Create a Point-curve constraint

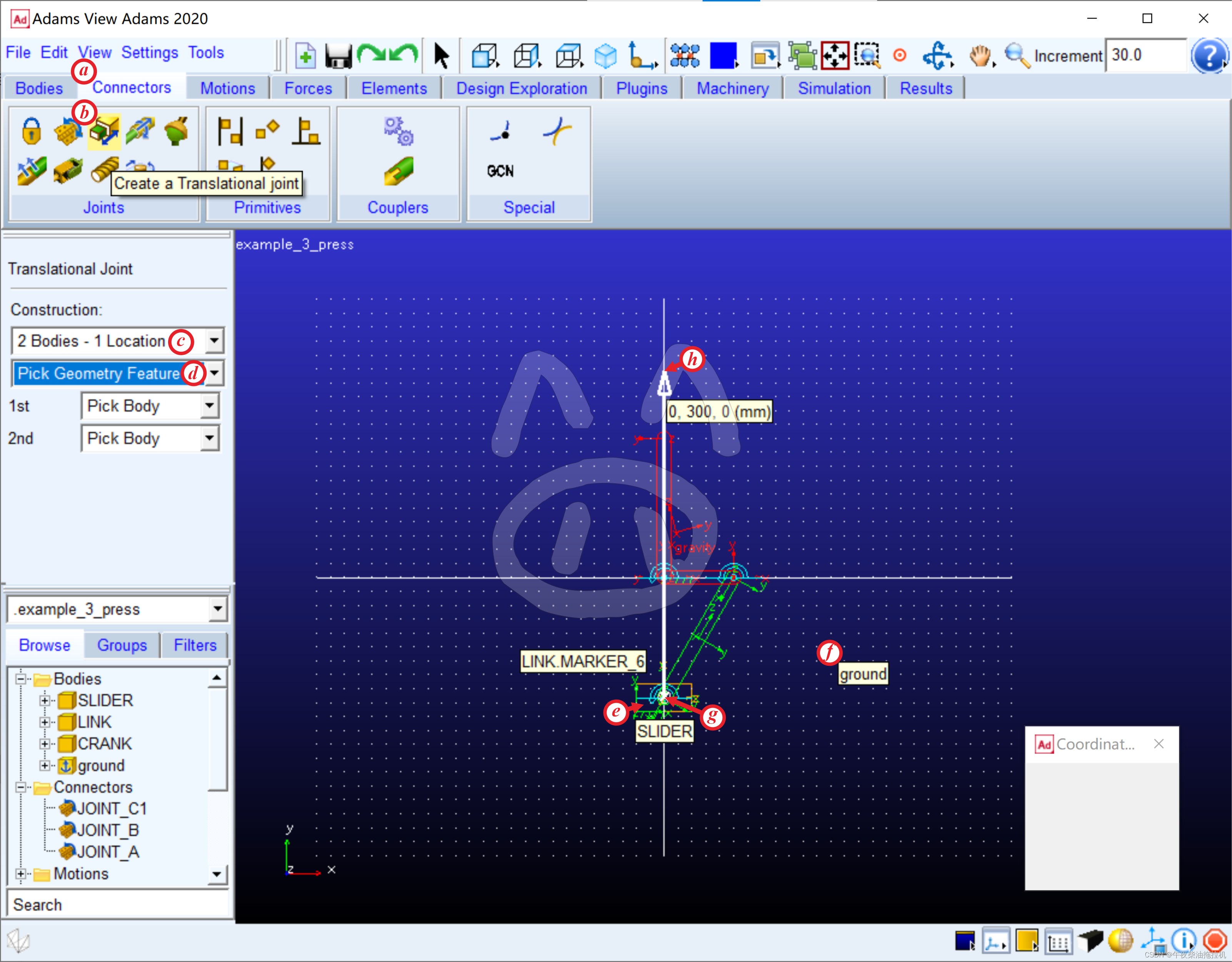point(501,131)
